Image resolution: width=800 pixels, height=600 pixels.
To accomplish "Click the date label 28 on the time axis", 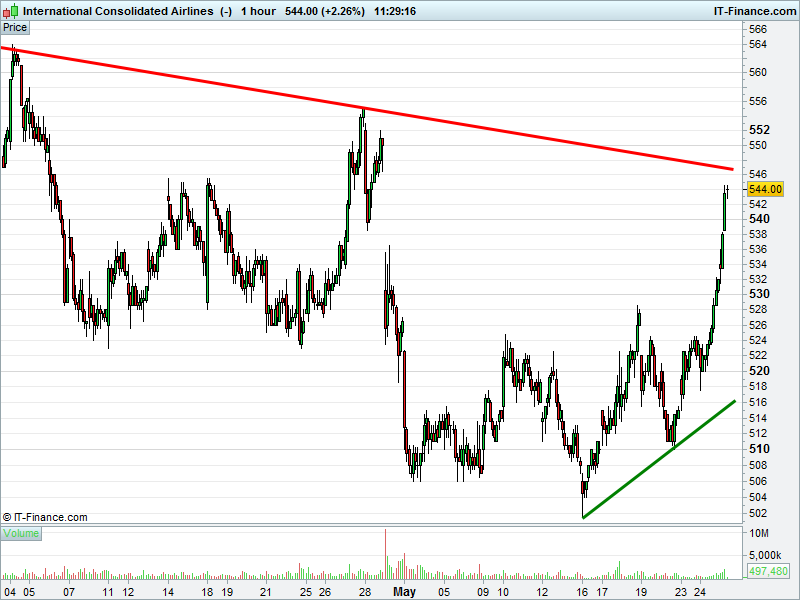I will (365, 592).
